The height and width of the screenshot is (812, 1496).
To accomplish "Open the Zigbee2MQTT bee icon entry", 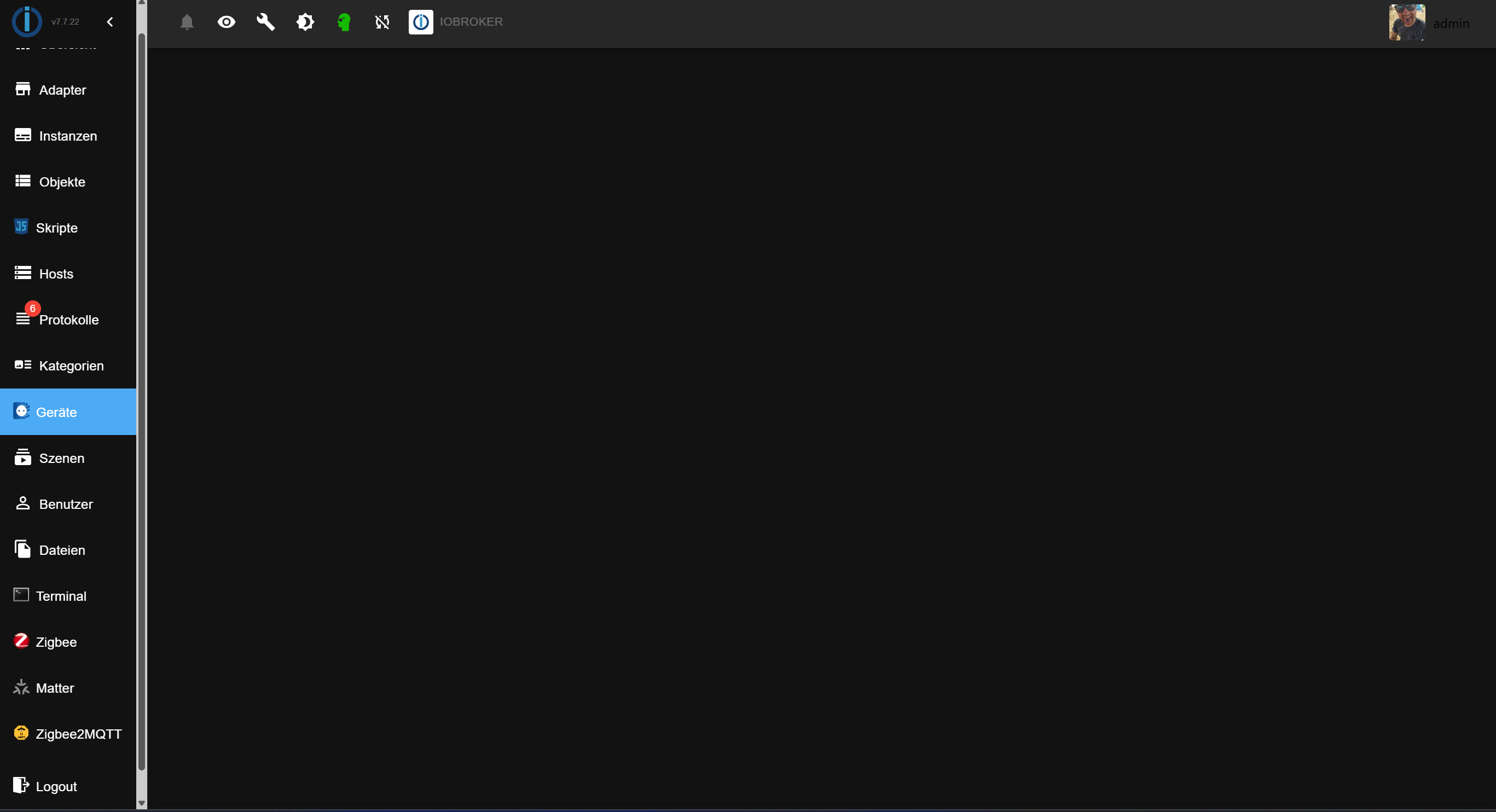I will pyautogui.click(x=21, y=733).
